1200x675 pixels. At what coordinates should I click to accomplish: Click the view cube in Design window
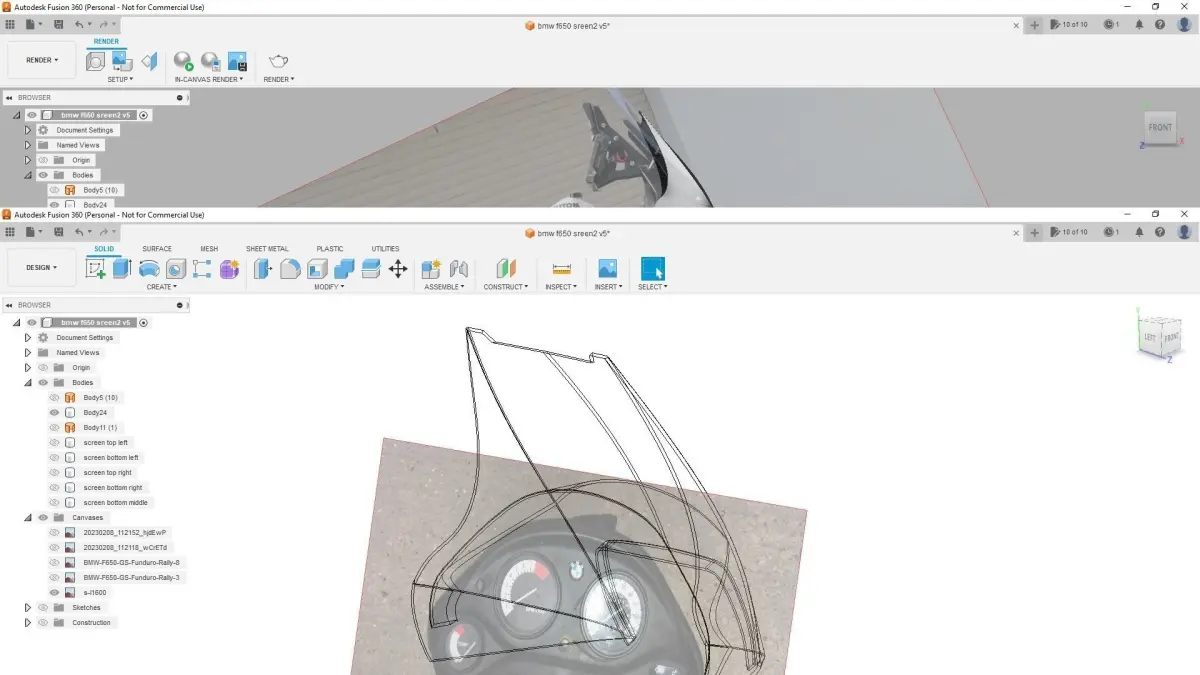(x=1160, y=337)
